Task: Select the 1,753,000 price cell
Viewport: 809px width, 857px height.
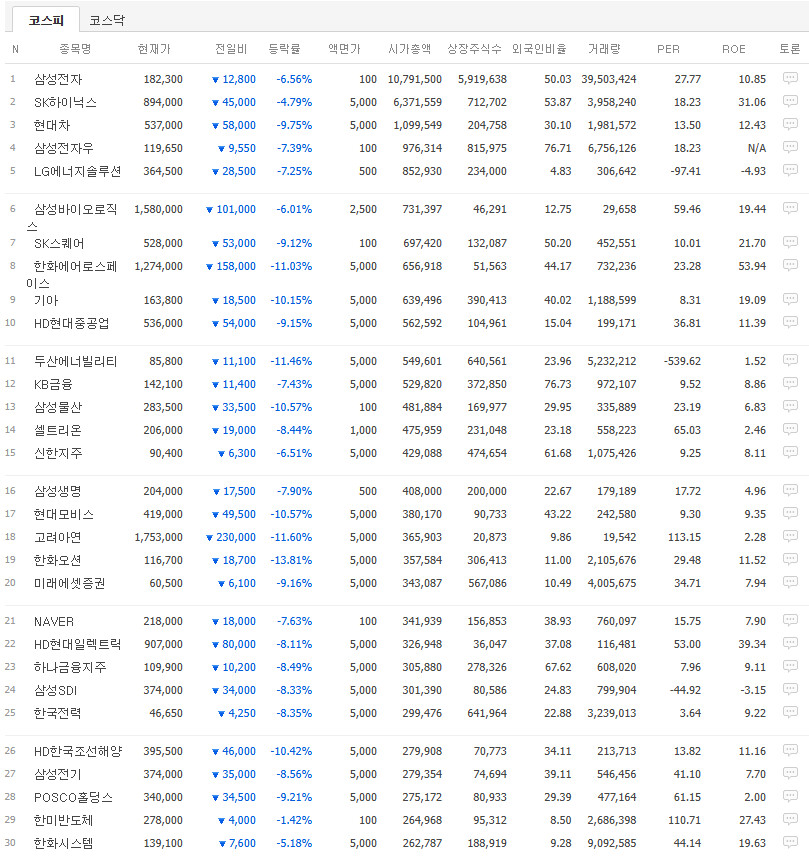Action: point(159,537)
